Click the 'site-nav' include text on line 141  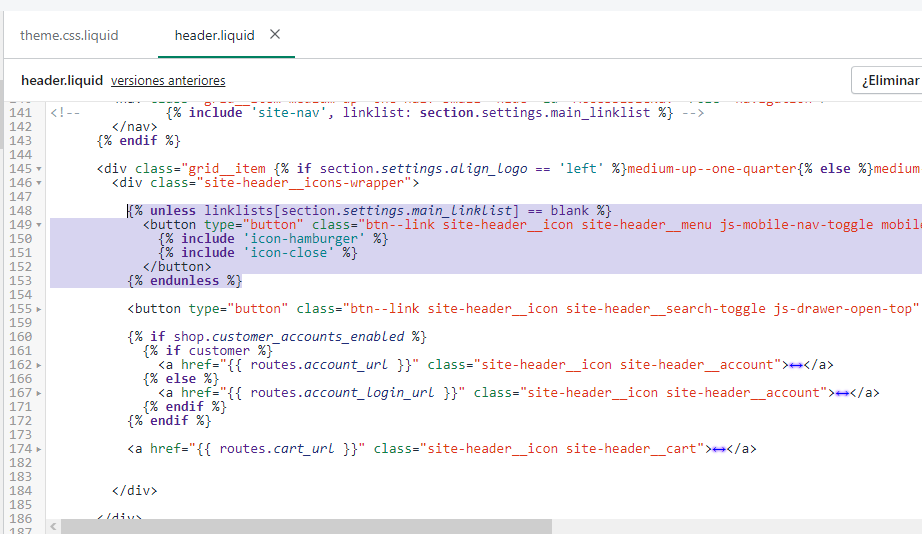click(x=289, y=113)
